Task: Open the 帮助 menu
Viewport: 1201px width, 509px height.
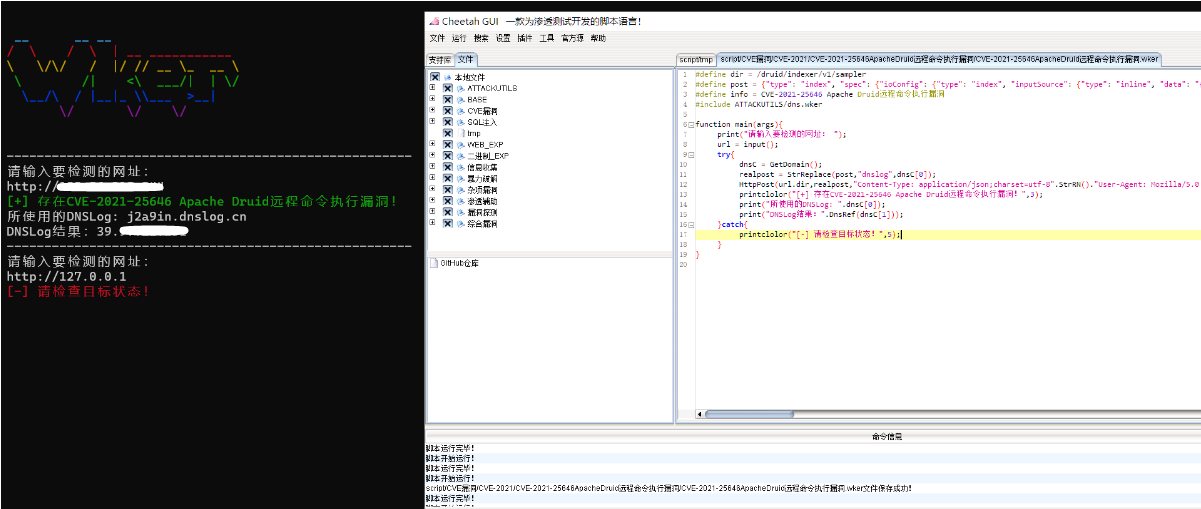Action: pos(598,38)
